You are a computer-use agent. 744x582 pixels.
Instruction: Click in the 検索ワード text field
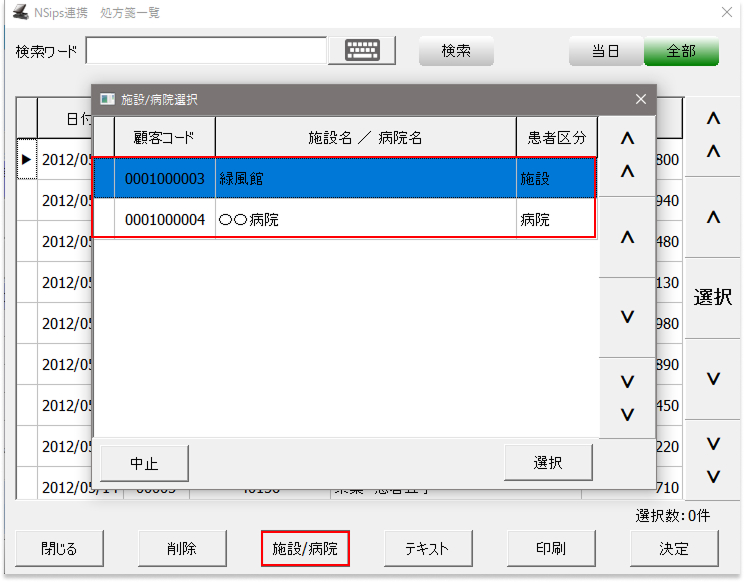coord(206,51)
